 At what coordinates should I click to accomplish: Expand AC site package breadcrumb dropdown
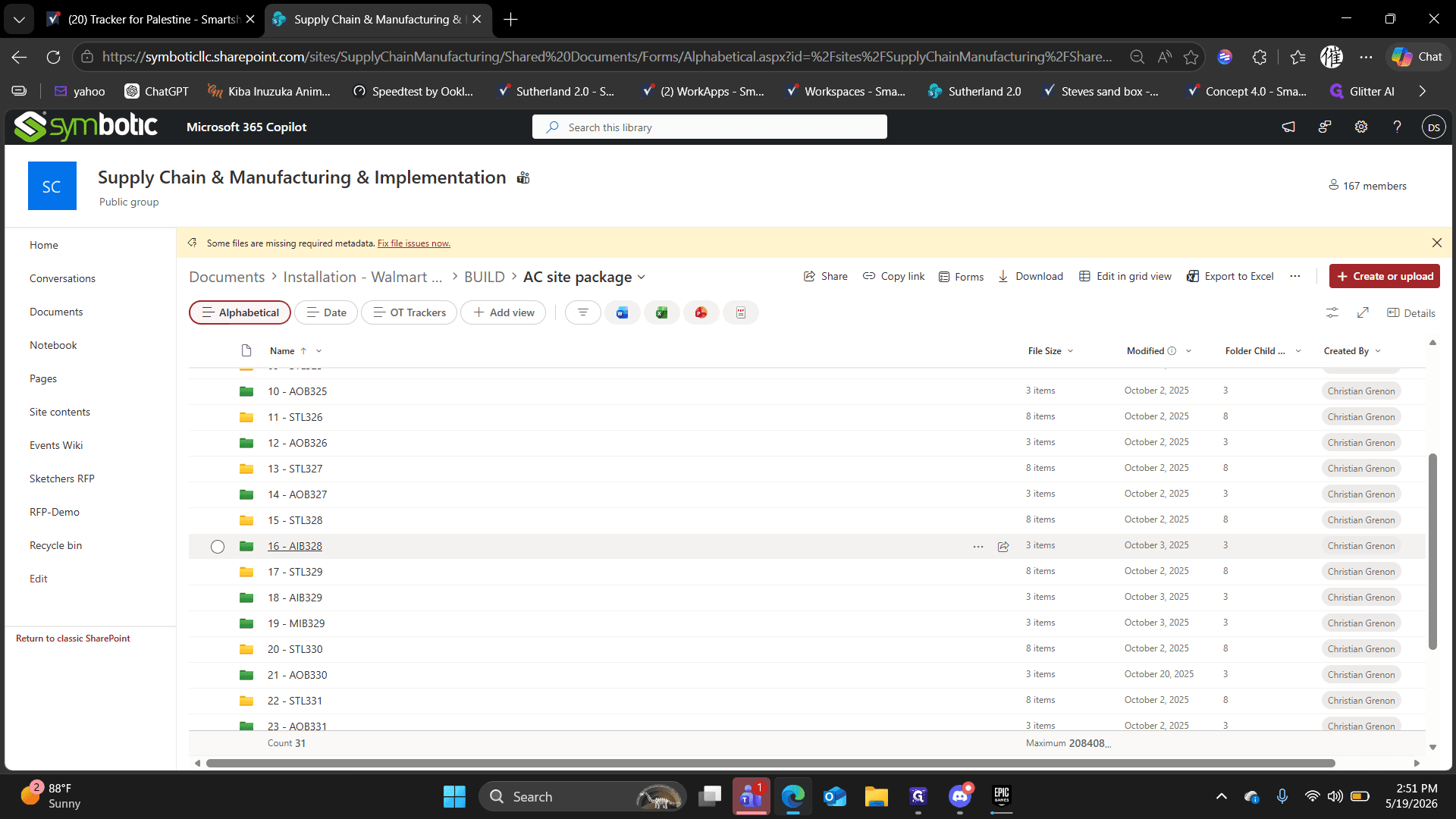tap(642, 277)
